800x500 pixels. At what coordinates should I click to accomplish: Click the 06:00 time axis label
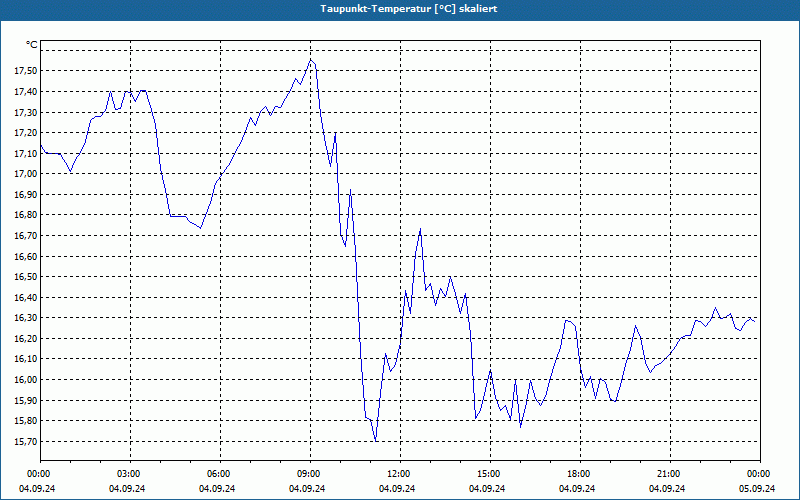pos(220,474)
